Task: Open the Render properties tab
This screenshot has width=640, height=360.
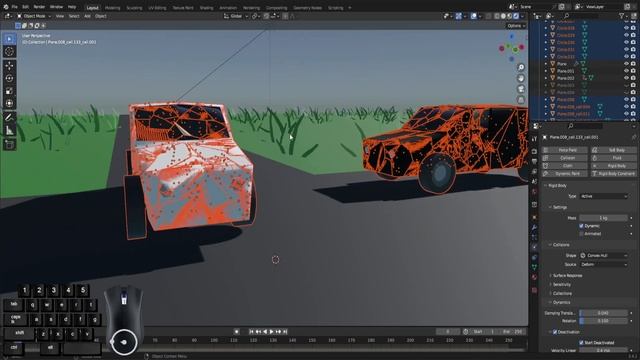Action: pos(534,151)
